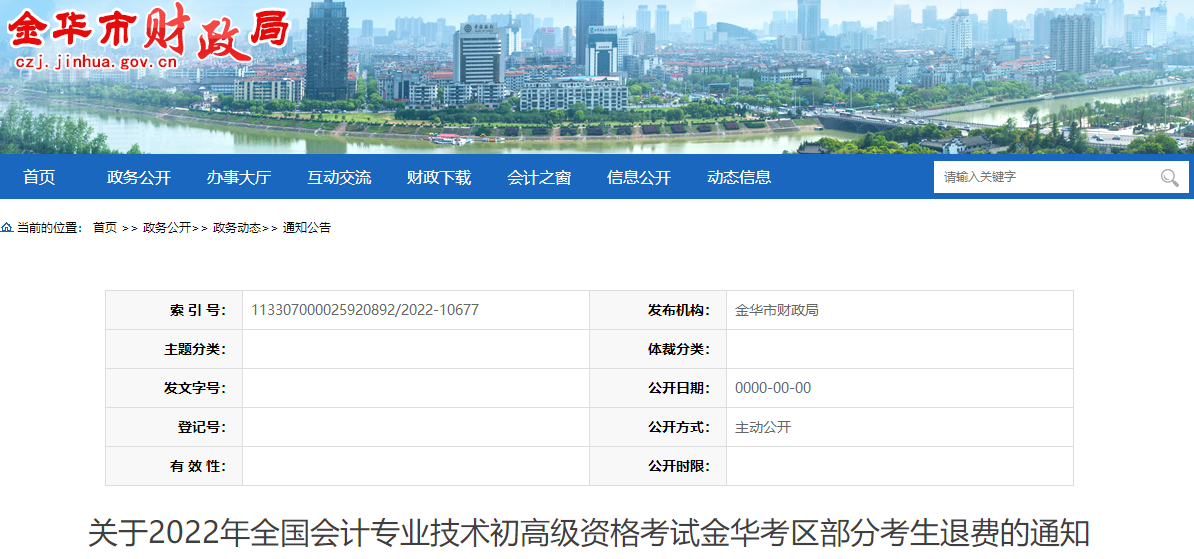Viewport: 1194px width, 559px height.
Task: Click the 2022 accounting exam refund notice title
Action: pos(588,532)
